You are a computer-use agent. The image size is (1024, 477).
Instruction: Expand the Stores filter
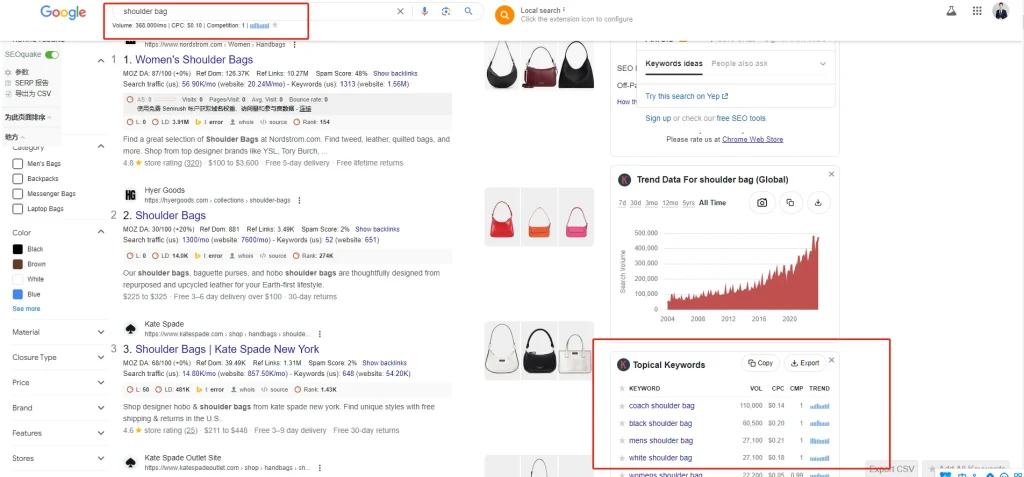[101, 458]
